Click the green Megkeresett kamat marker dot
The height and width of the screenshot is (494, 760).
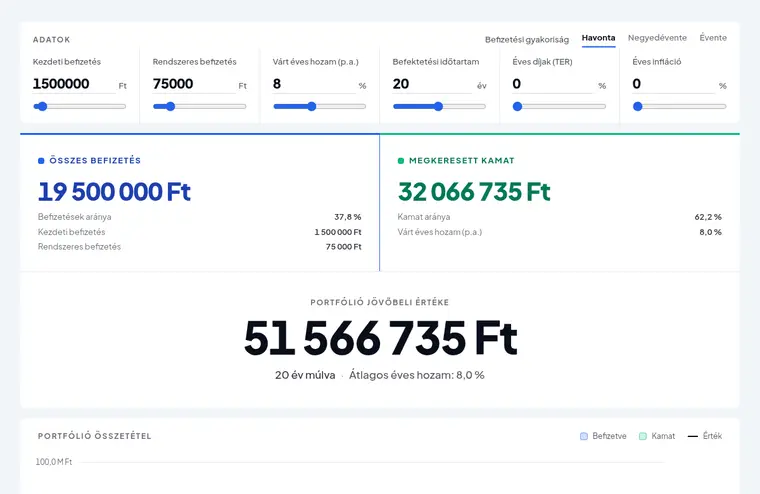401,161
